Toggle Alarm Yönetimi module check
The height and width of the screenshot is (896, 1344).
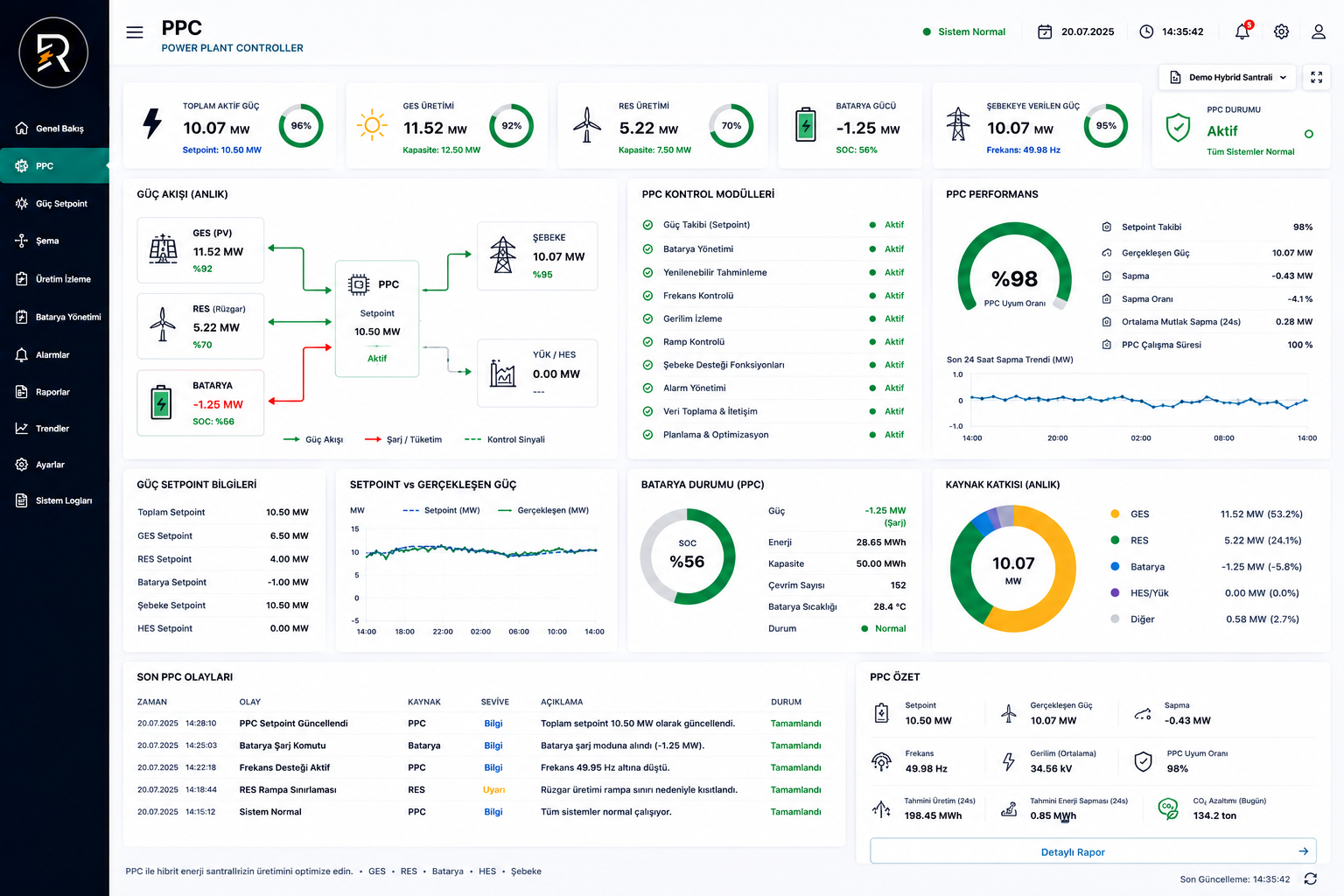647,388
